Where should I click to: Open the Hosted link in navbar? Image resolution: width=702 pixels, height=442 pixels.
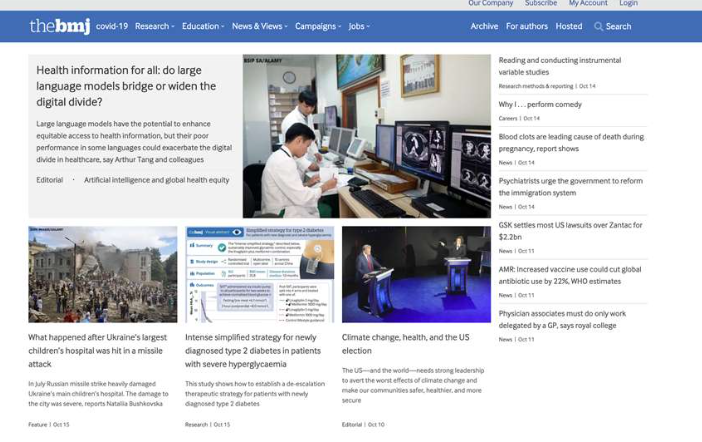tap(569, 26)
